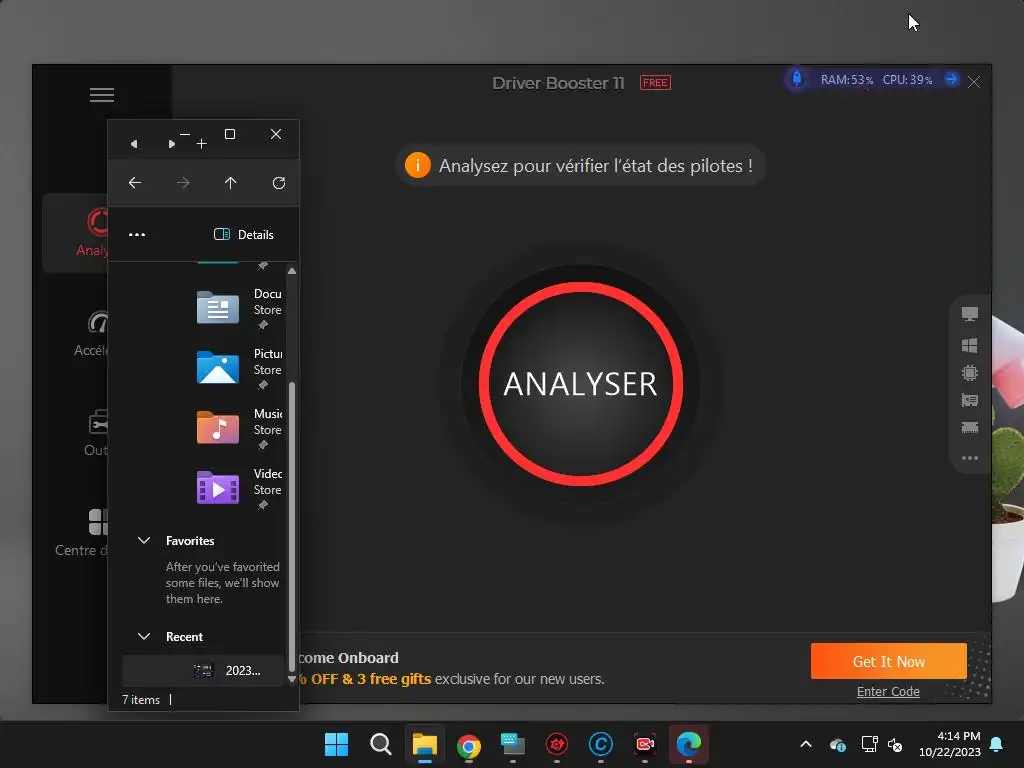Open the monitor device icon in the right strip
Image resolution: width=1024 pixels, height=768 pixels.
tap(970, 314)
